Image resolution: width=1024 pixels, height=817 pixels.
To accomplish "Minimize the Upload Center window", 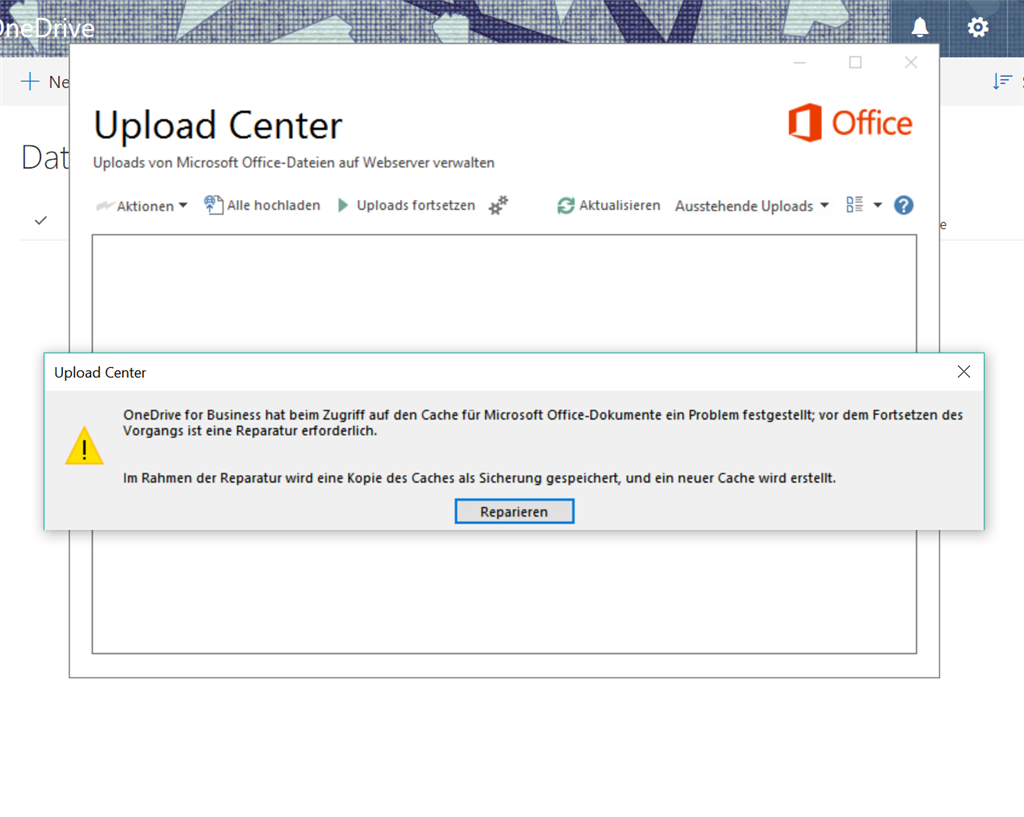I will click(x=800, y=63).
